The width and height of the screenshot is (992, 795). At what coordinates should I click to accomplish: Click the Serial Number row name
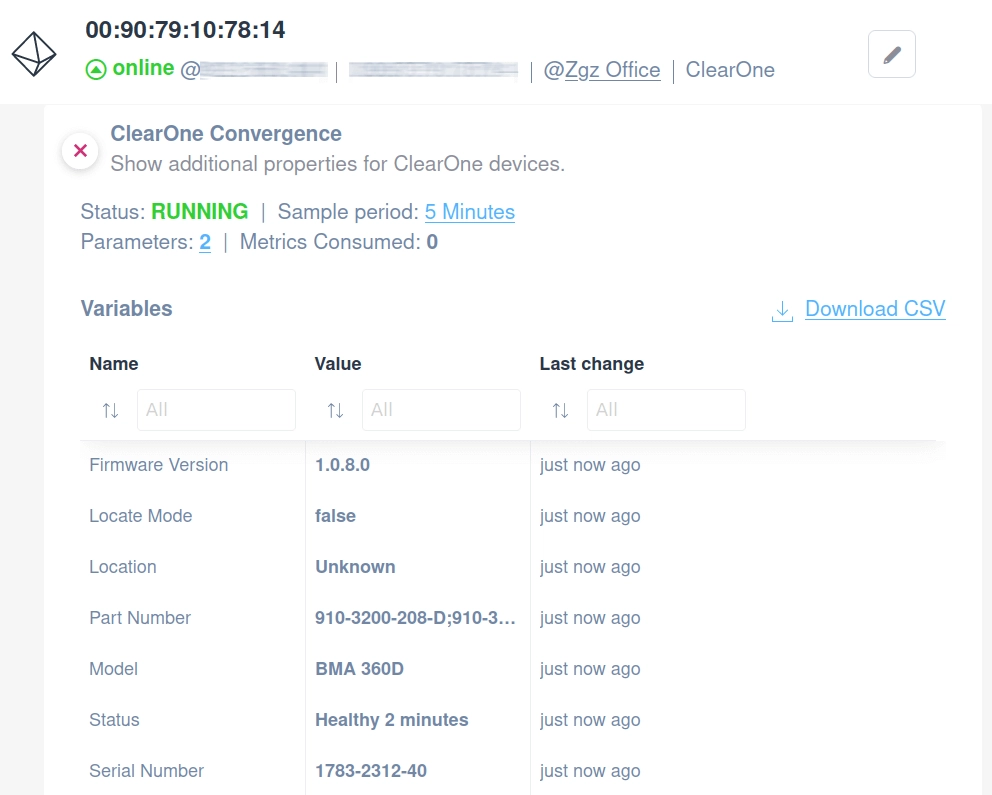[x=146, y=771]
